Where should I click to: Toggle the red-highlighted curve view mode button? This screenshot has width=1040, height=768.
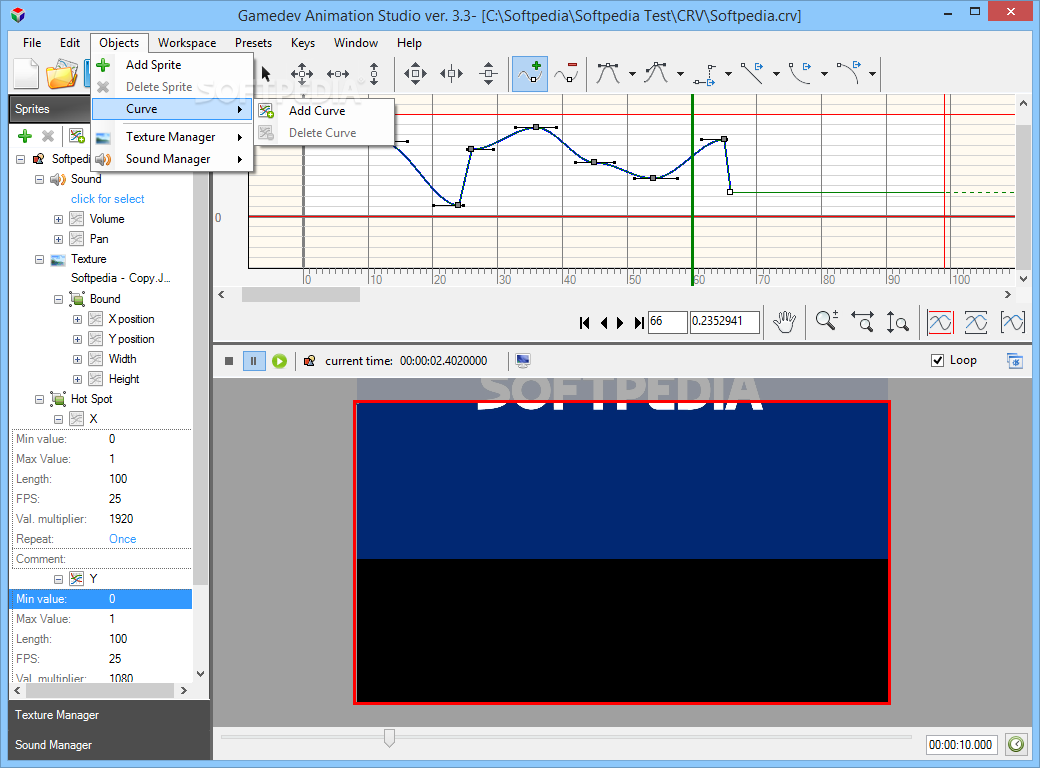coord(940,322)
